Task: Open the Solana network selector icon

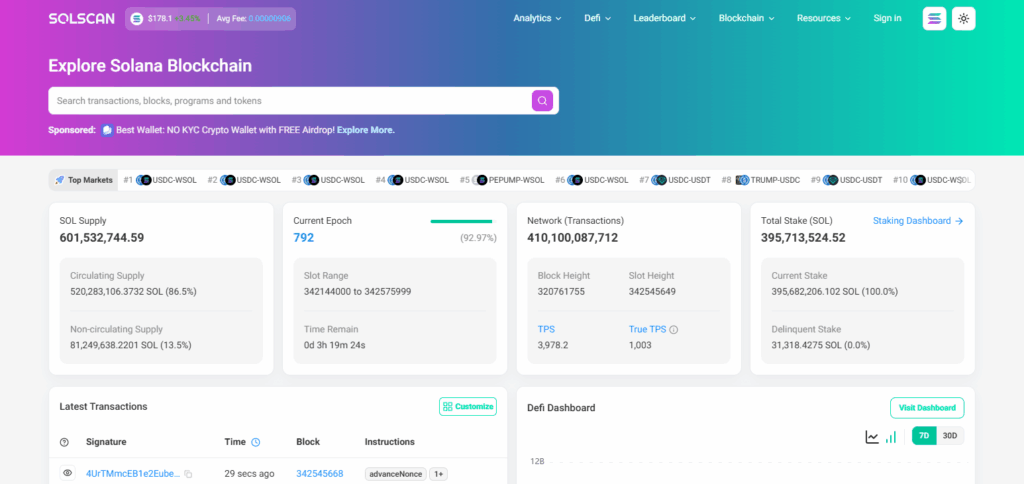Action: point(934,18)
